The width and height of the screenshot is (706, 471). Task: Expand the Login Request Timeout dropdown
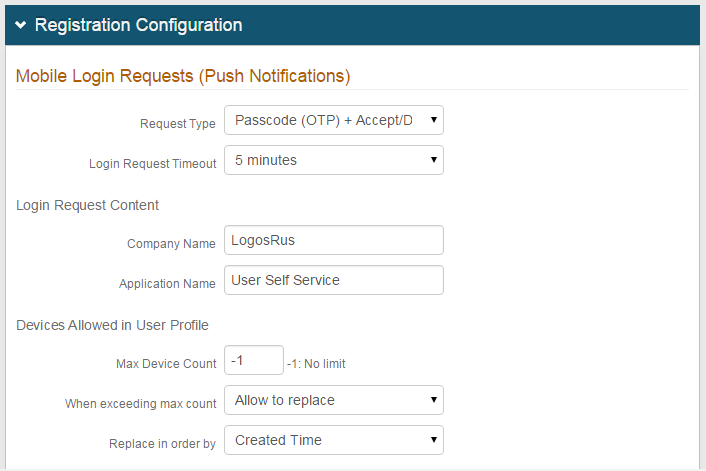point(333,160)
